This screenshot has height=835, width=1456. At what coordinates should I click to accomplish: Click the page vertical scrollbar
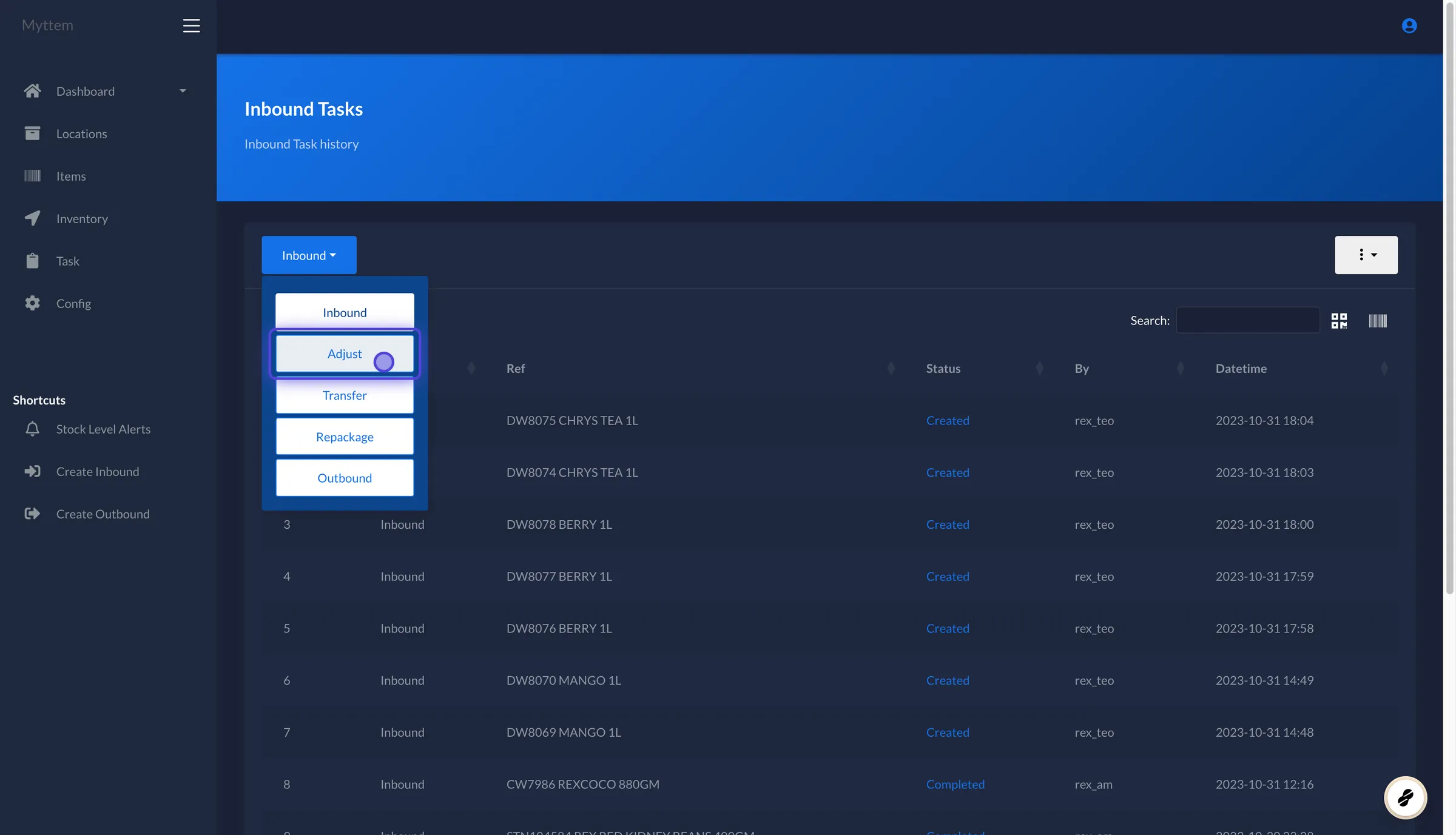[1450, 297]
